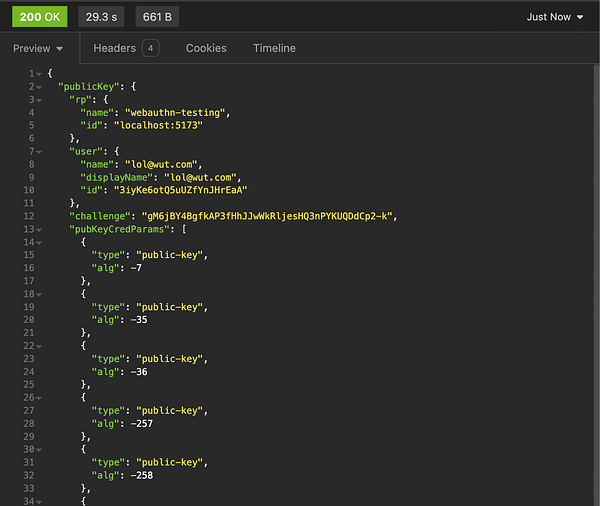Click the "challenge" key
Image resolution: width=600 pixels, height=506 pixels.
(x=99, y=216)
